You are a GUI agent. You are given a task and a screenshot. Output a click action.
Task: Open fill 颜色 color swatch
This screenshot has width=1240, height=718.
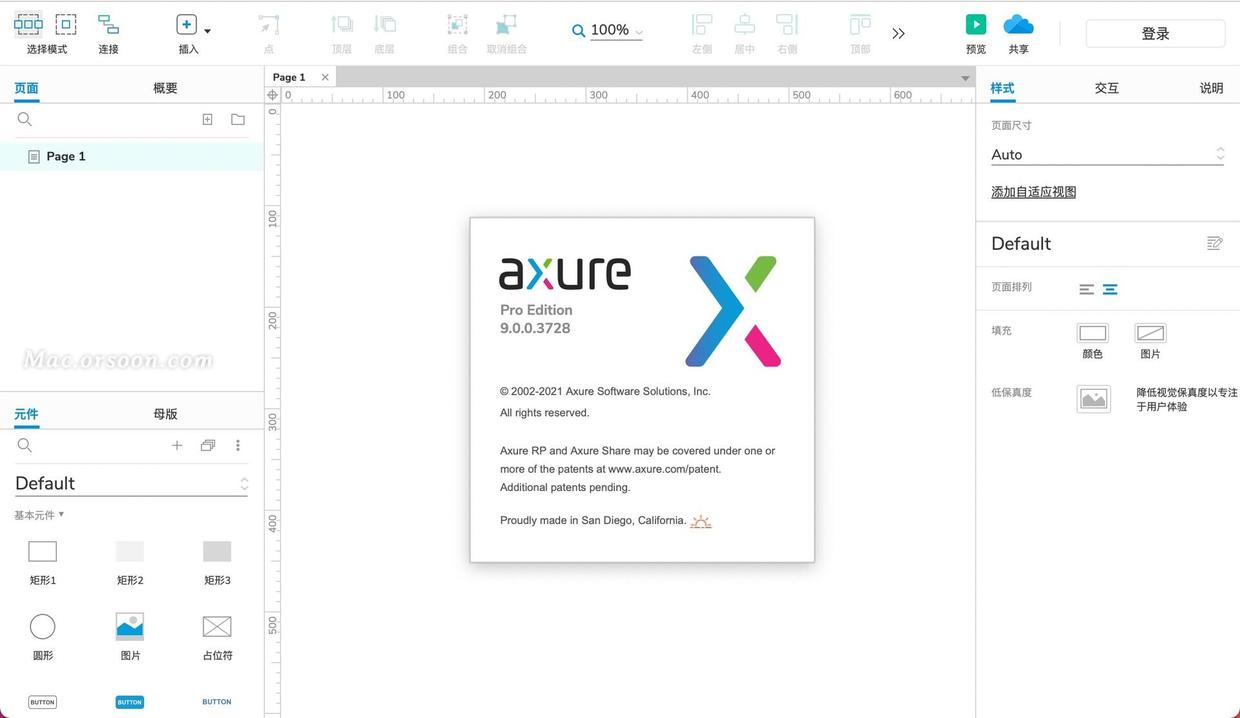[1093, 333]
